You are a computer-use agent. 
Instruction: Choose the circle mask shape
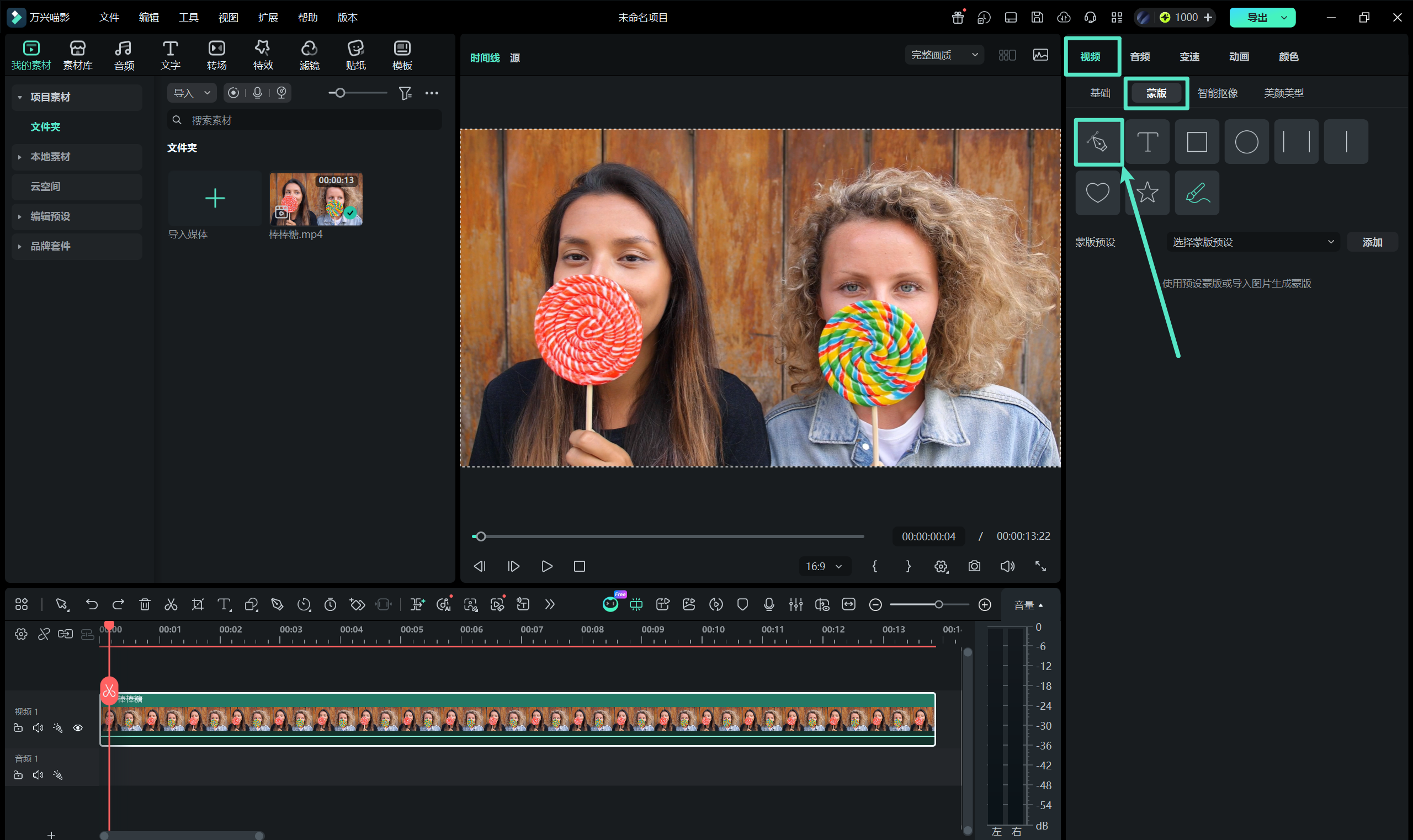point(1246,141)
